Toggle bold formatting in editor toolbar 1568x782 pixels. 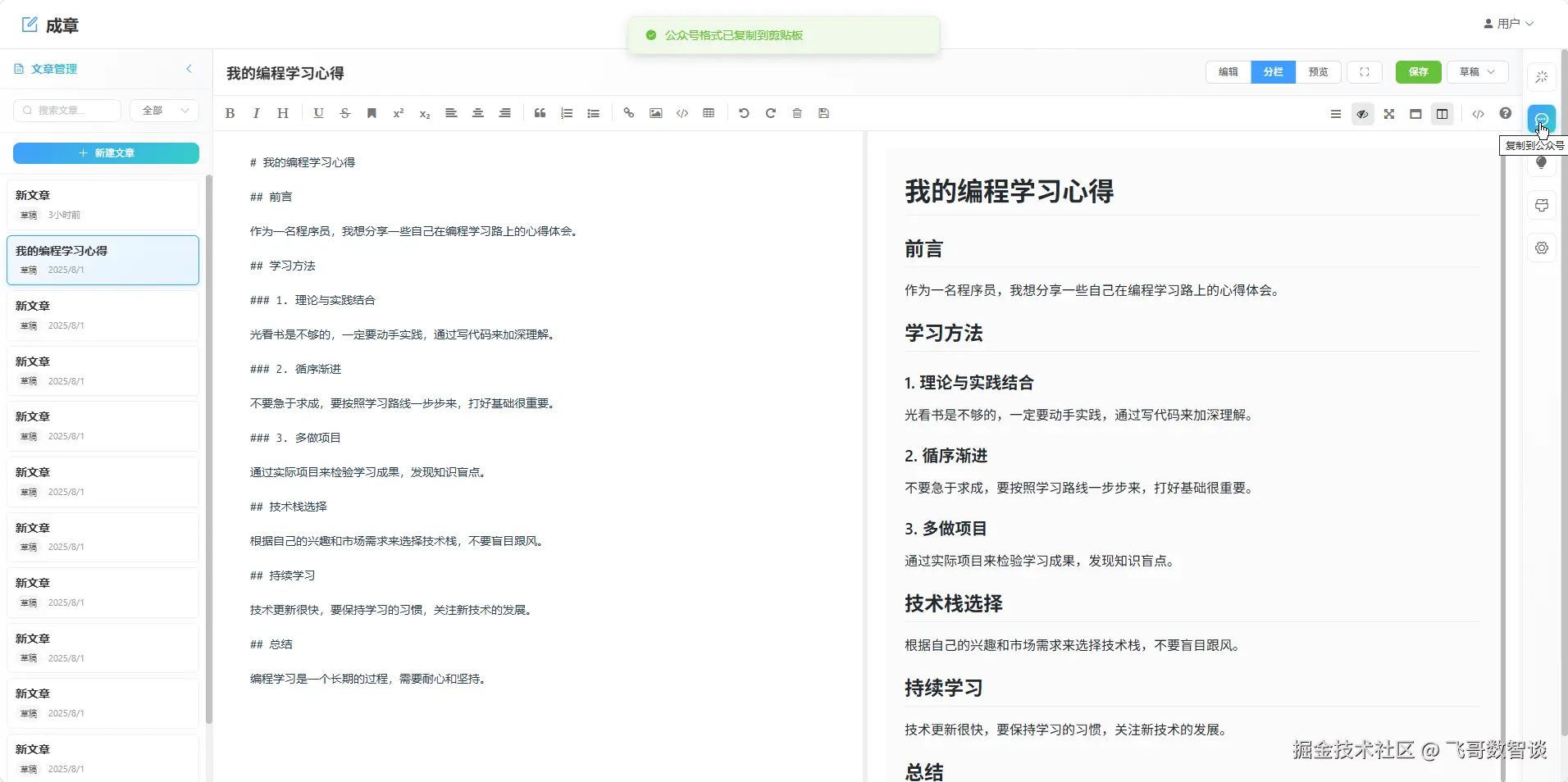pos(230,113)
